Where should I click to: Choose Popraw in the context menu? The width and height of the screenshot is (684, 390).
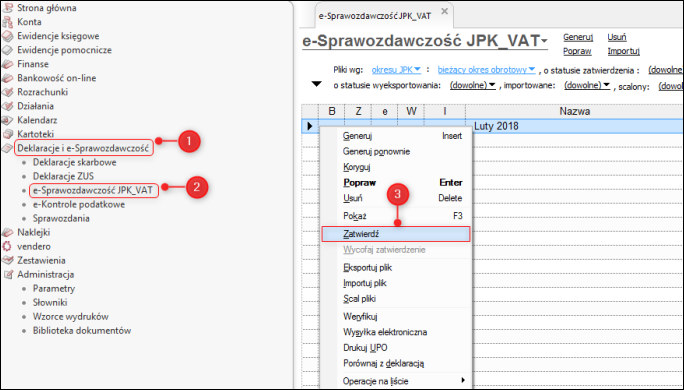pos(396,183)
